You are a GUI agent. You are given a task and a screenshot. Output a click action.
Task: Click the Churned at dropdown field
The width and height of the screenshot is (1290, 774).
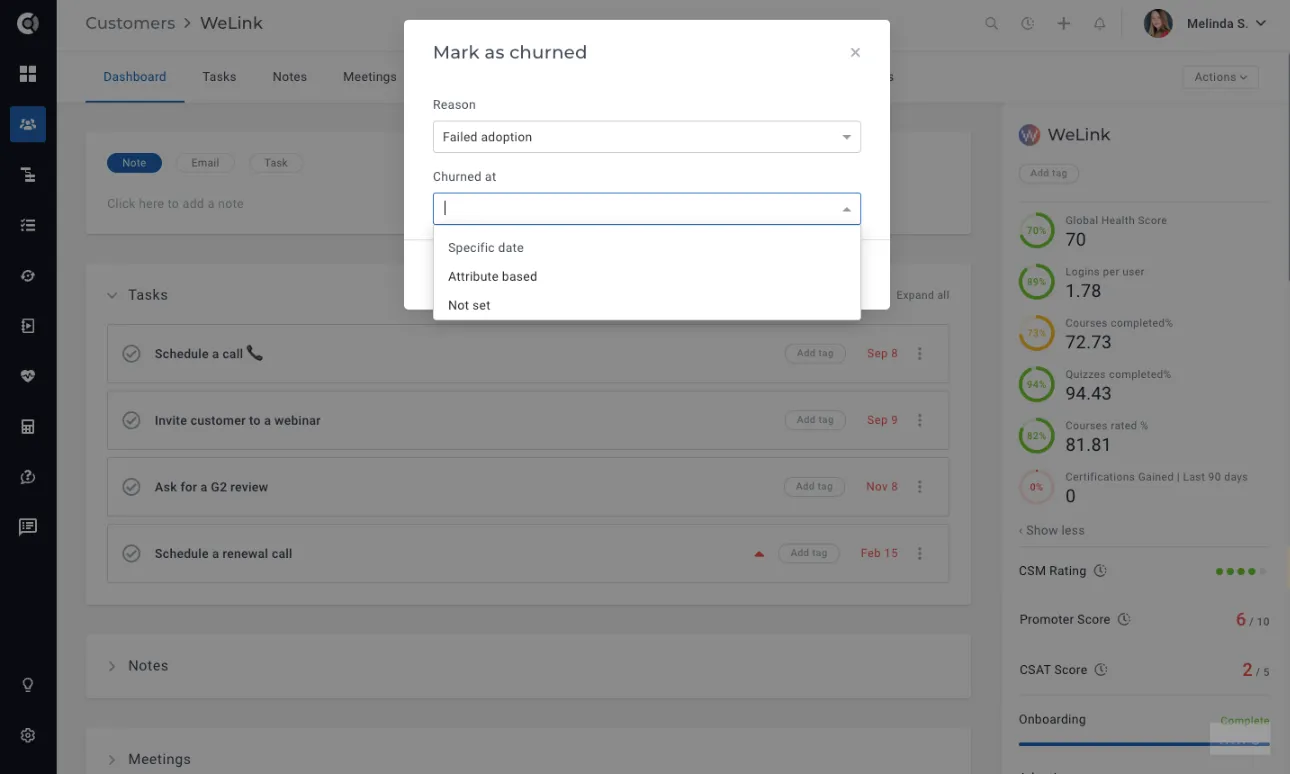647,209
